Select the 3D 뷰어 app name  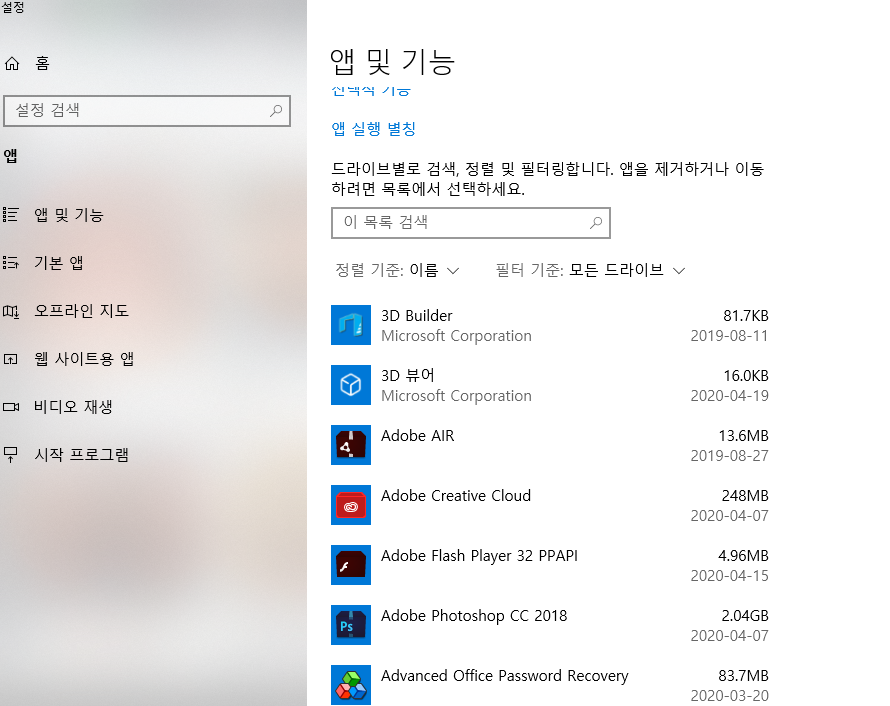click(x=408, y=376)
